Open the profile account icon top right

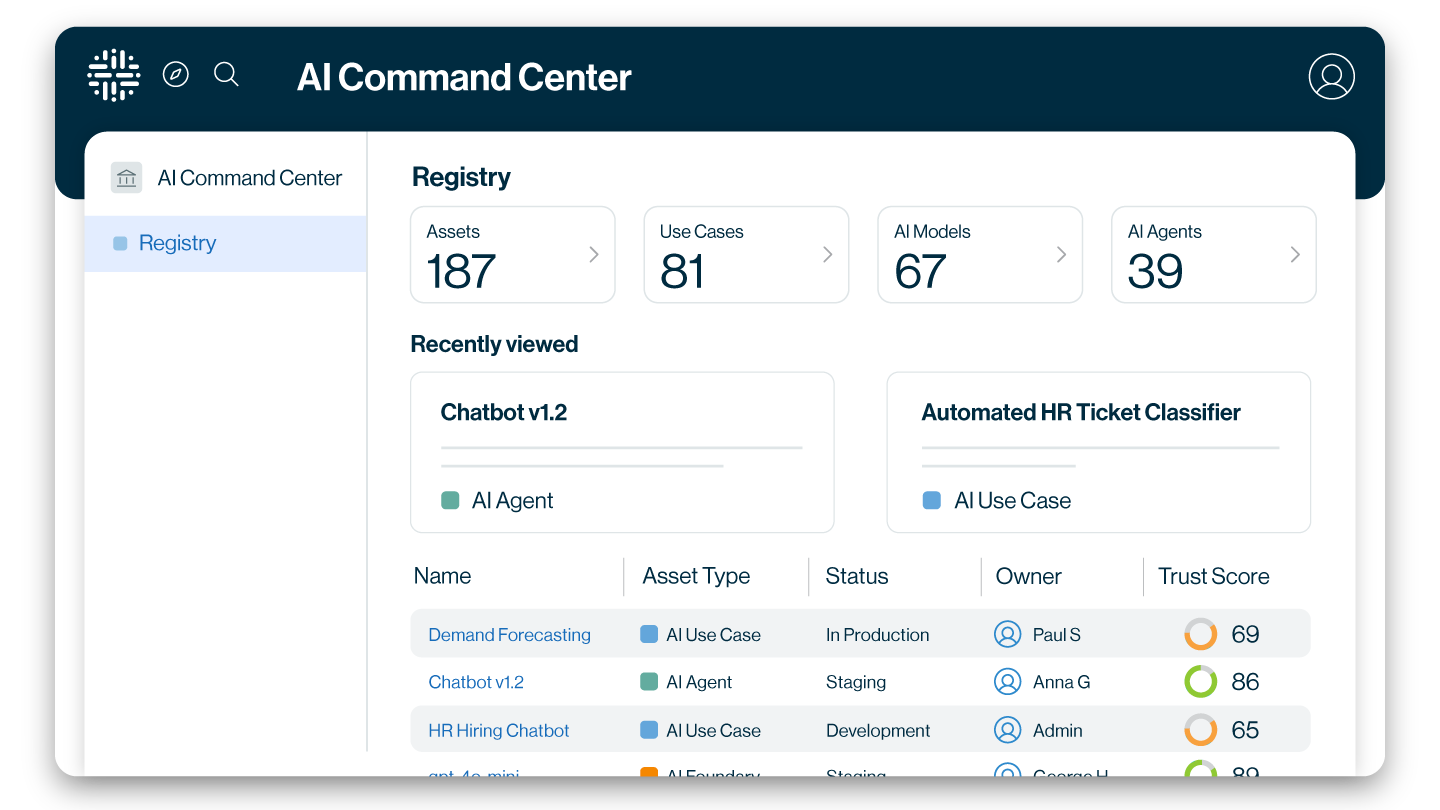coord(1331,76)
